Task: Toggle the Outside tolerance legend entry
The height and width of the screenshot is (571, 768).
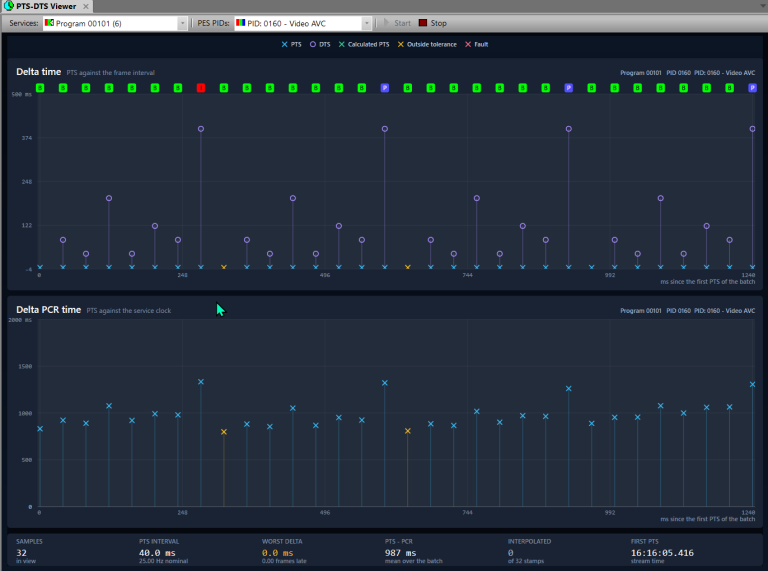Action: tap(427, 44)
